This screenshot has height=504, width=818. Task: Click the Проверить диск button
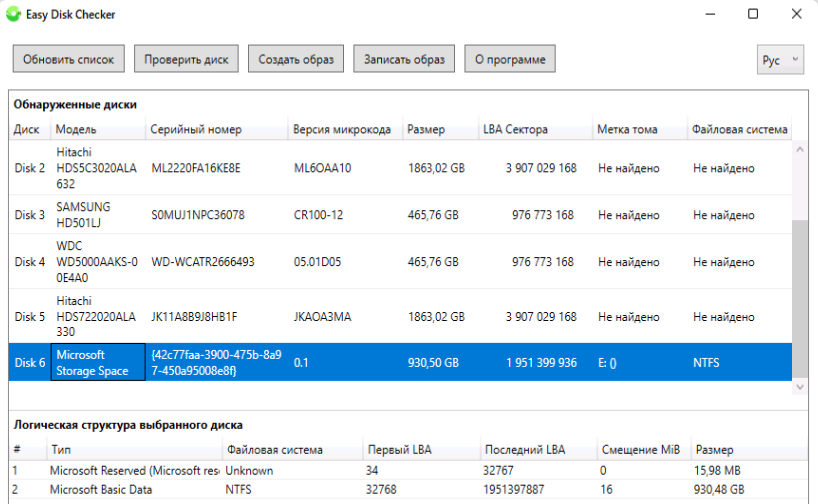coord(186,59)
